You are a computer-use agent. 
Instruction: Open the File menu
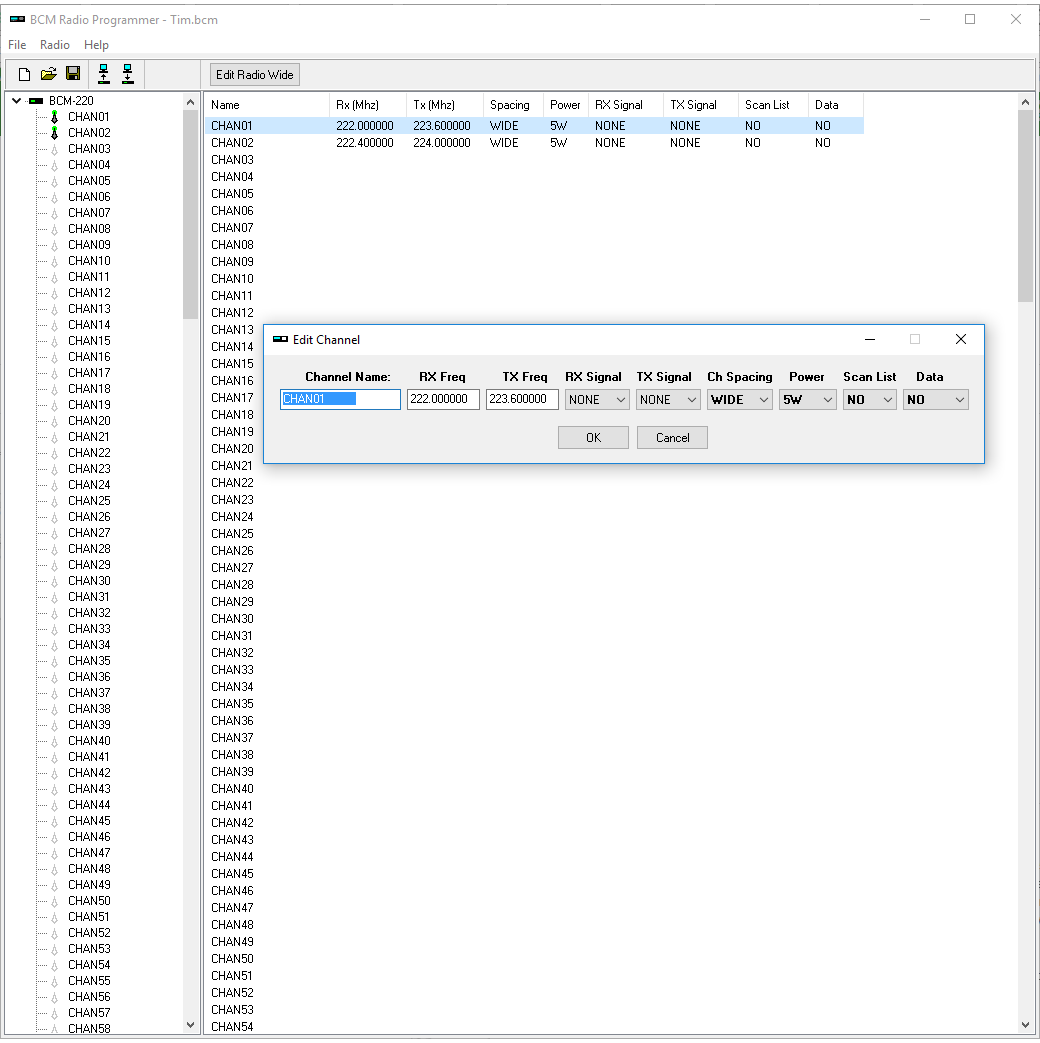click(17, 45)
